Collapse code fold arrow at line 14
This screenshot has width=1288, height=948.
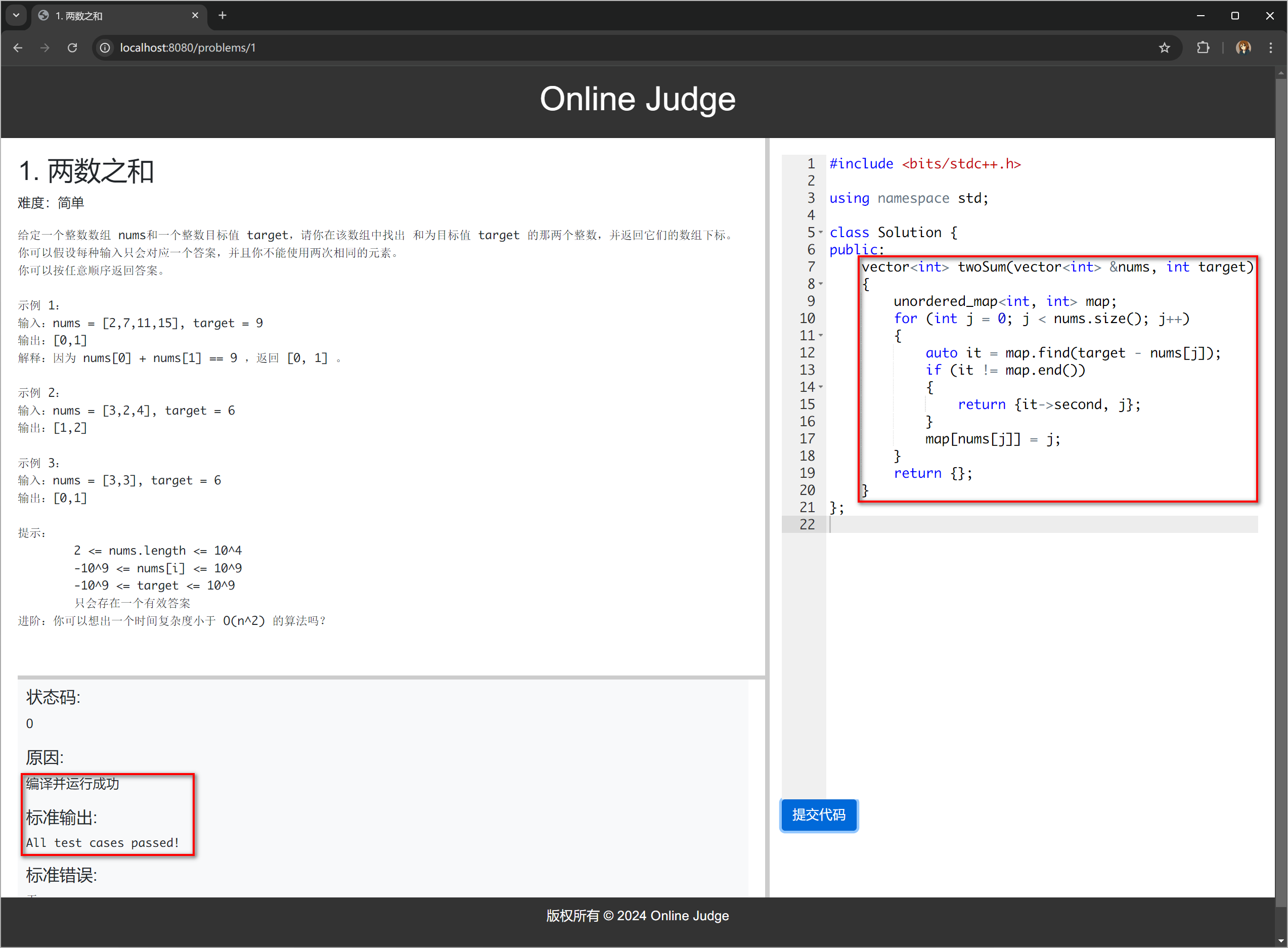click(x=821, y=387)
